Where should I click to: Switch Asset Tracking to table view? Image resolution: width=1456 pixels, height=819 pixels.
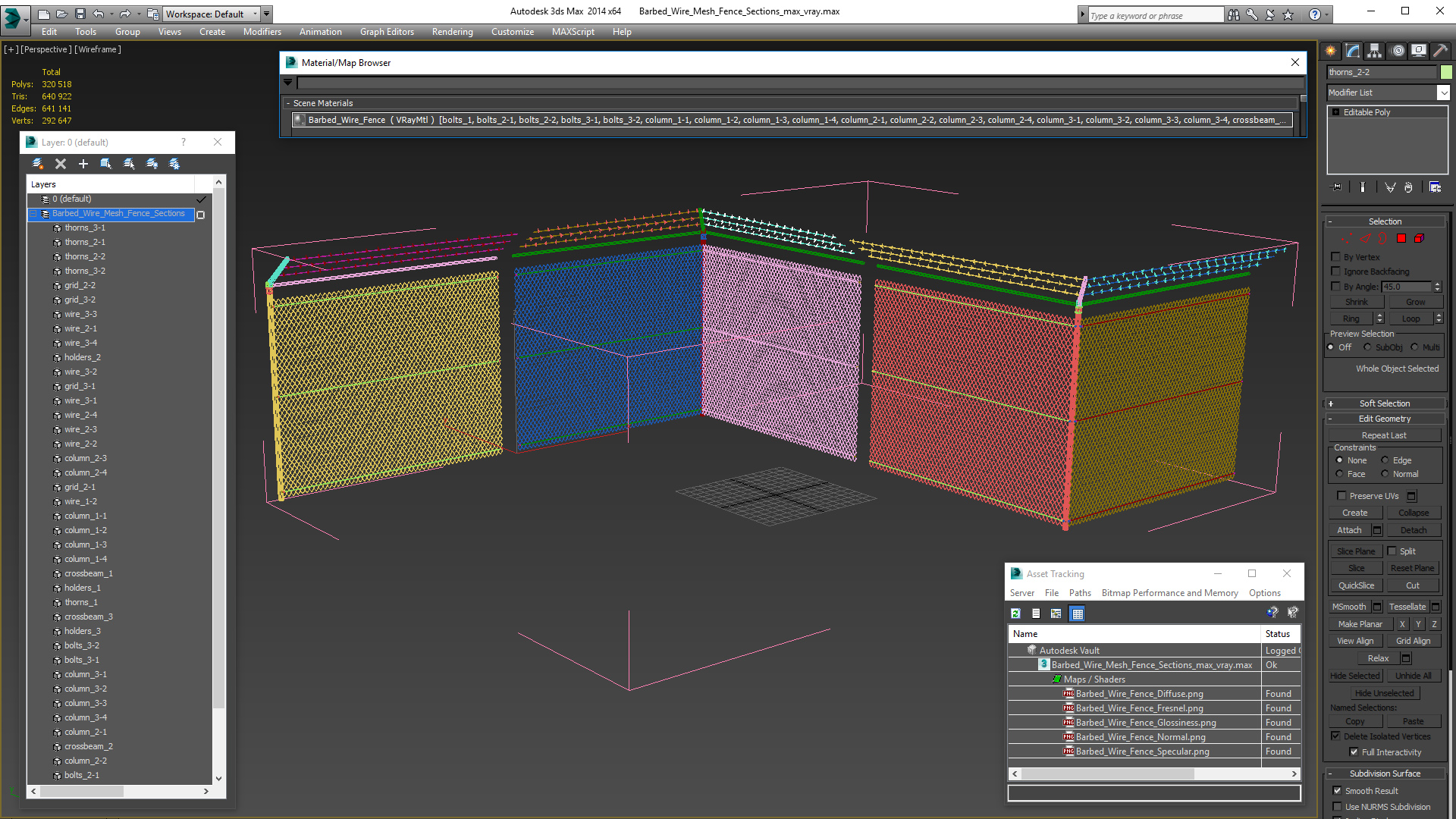[1078, 613]
